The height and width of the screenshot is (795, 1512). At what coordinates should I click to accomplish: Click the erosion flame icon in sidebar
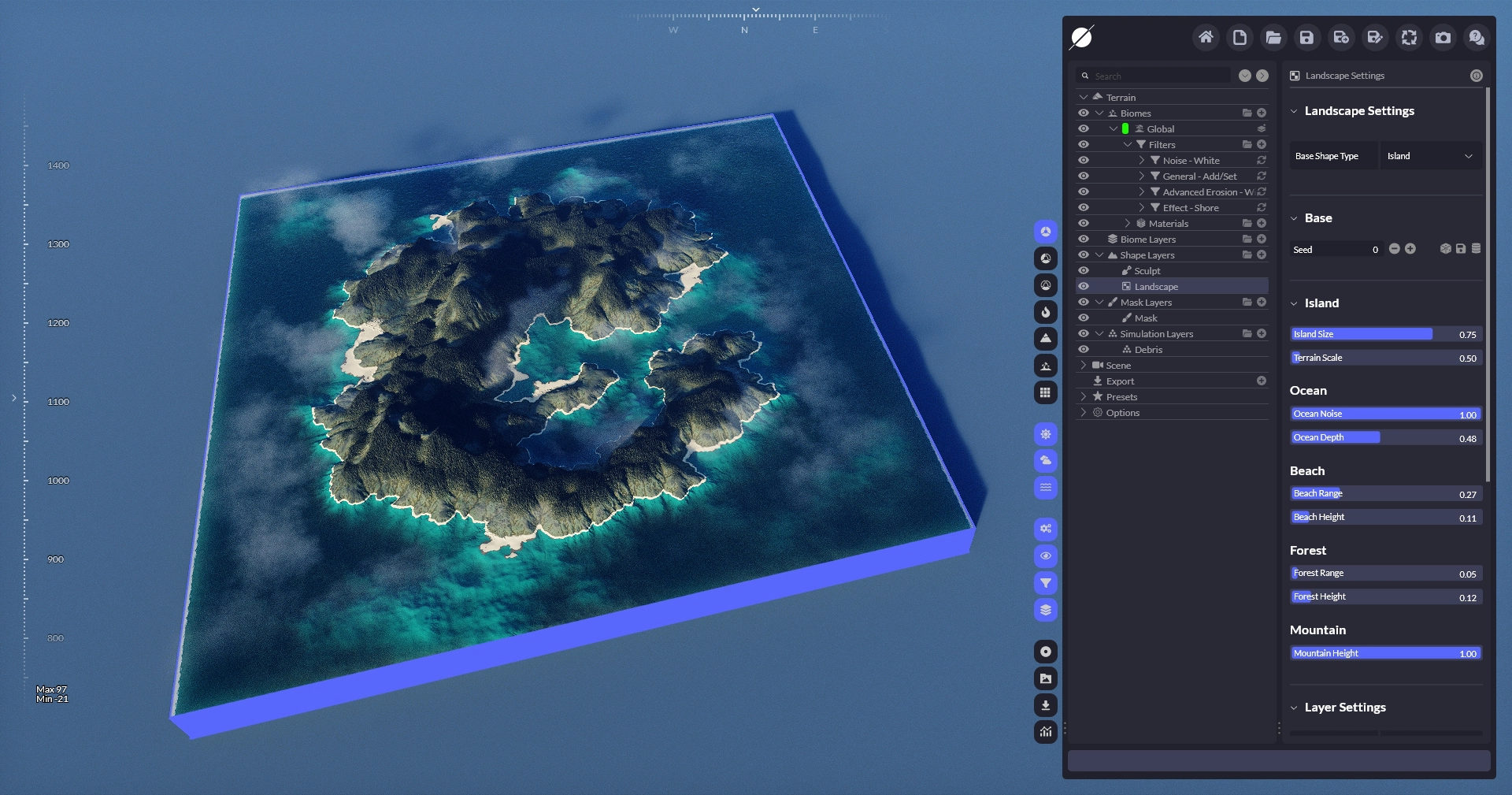point(1046,312)
